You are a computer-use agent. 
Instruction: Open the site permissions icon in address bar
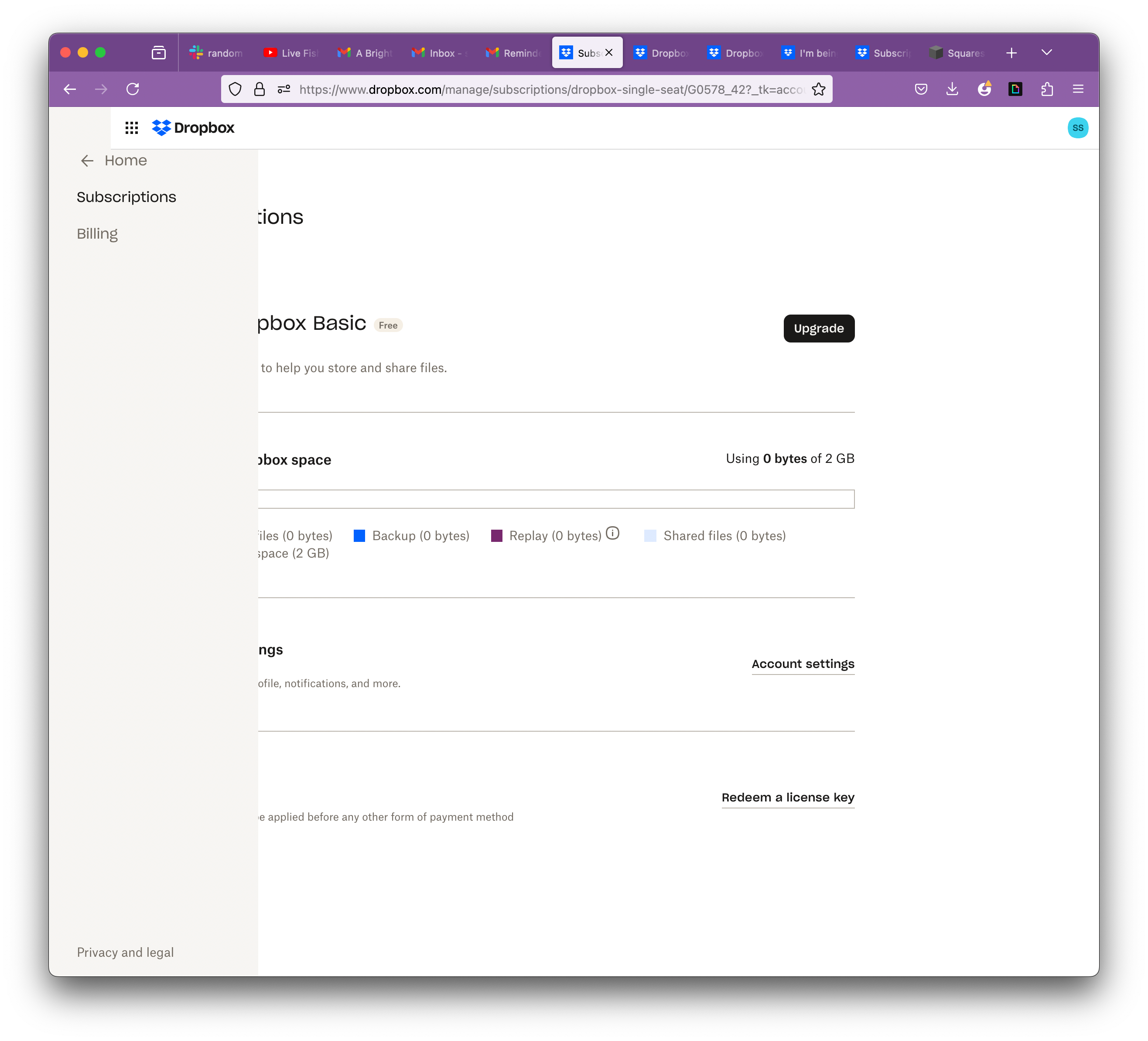tap(284, 89)
